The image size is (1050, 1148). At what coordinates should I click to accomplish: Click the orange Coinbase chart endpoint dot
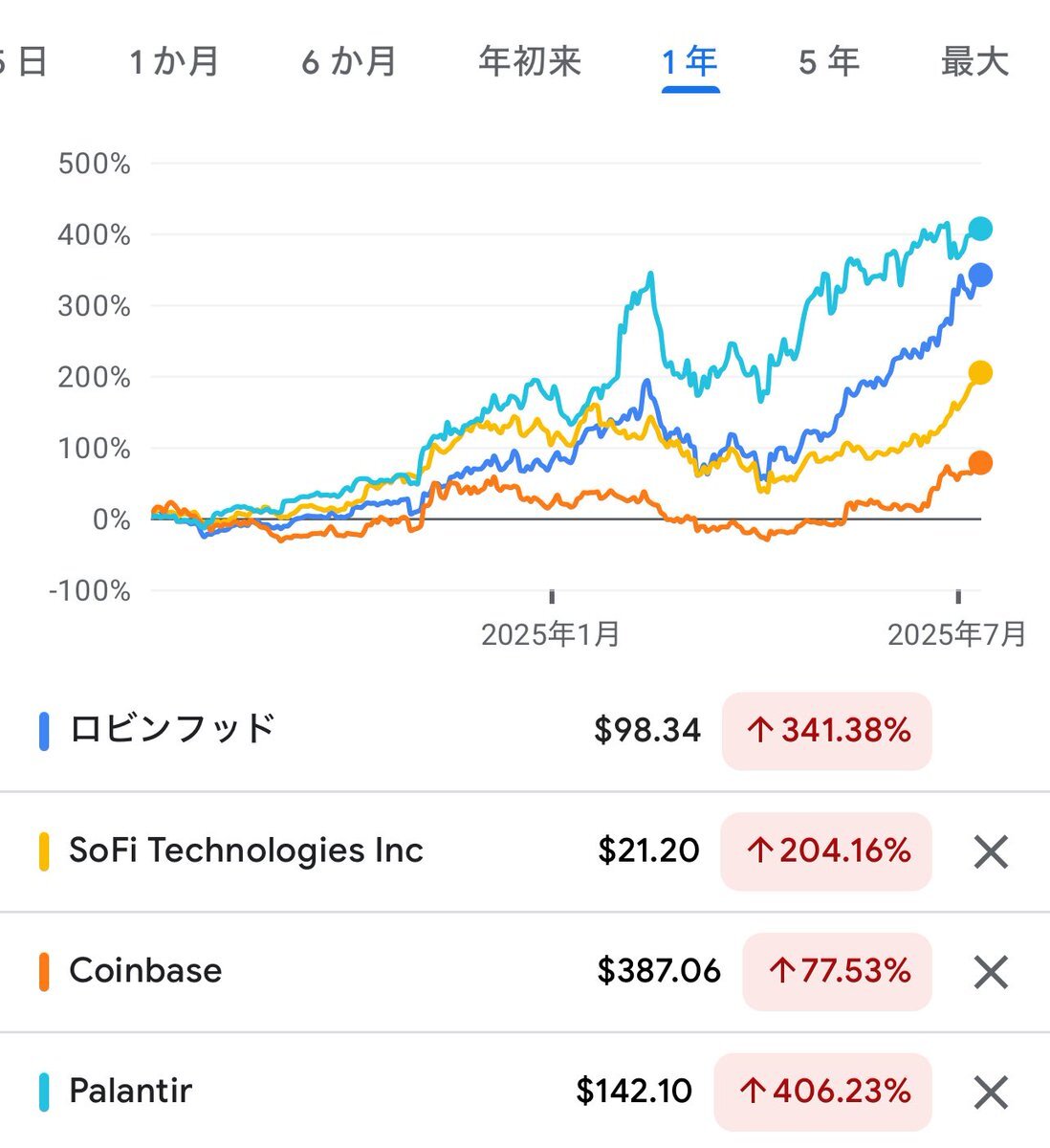coord(980,463)
